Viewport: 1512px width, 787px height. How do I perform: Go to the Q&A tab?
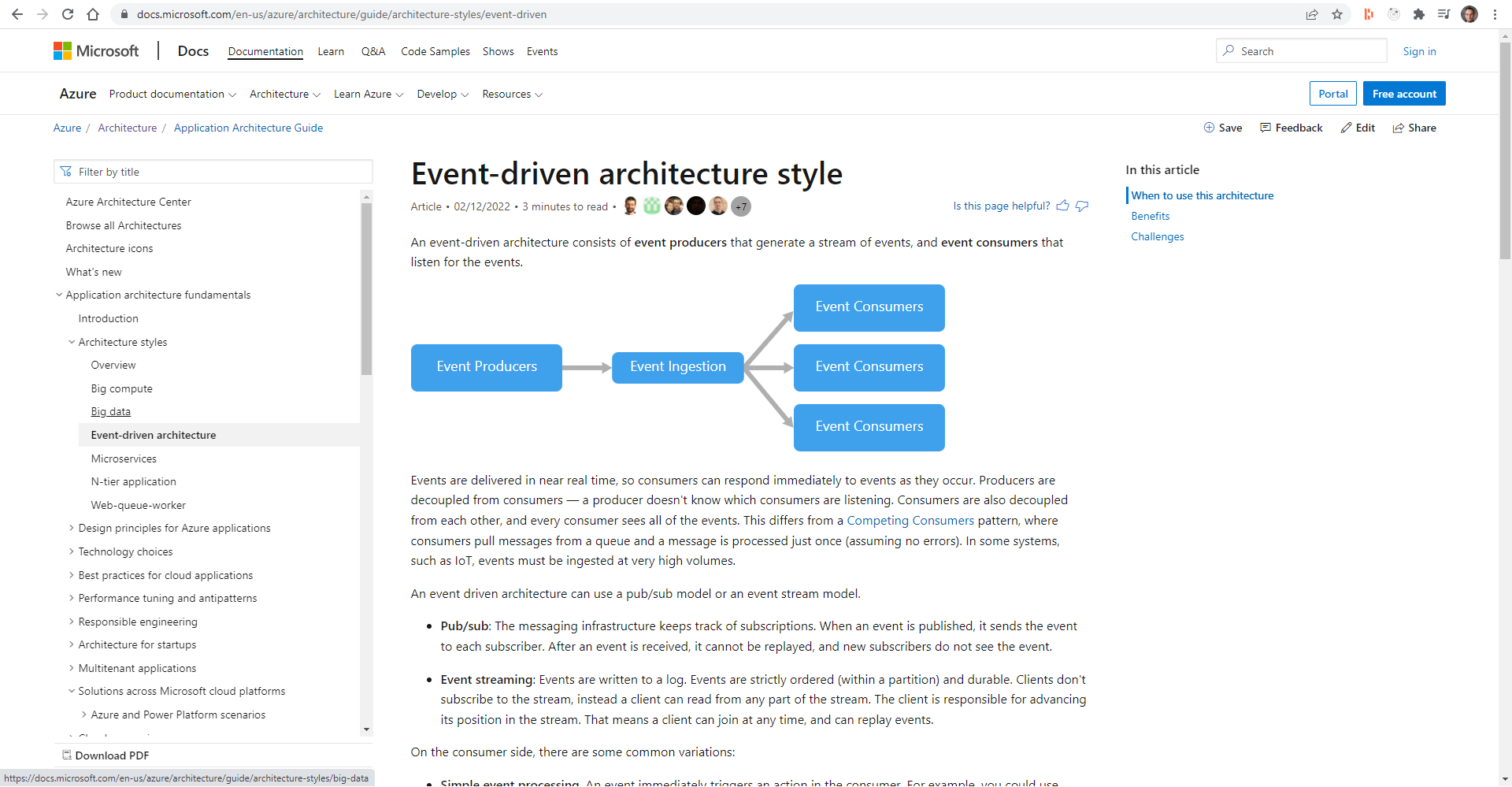(x=372, y=51)
